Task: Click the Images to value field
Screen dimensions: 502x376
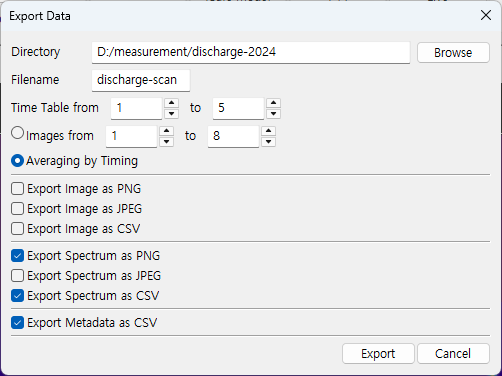Action: (x=233, y=136)
